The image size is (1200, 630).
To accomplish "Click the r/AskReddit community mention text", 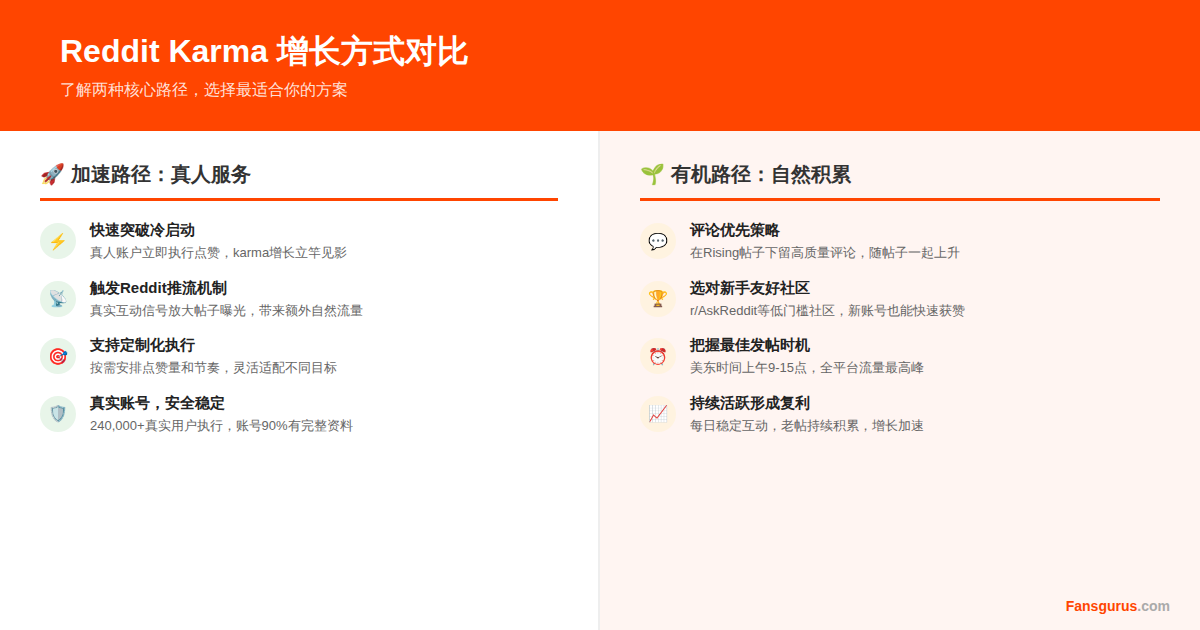I will (x=724, y=310).
